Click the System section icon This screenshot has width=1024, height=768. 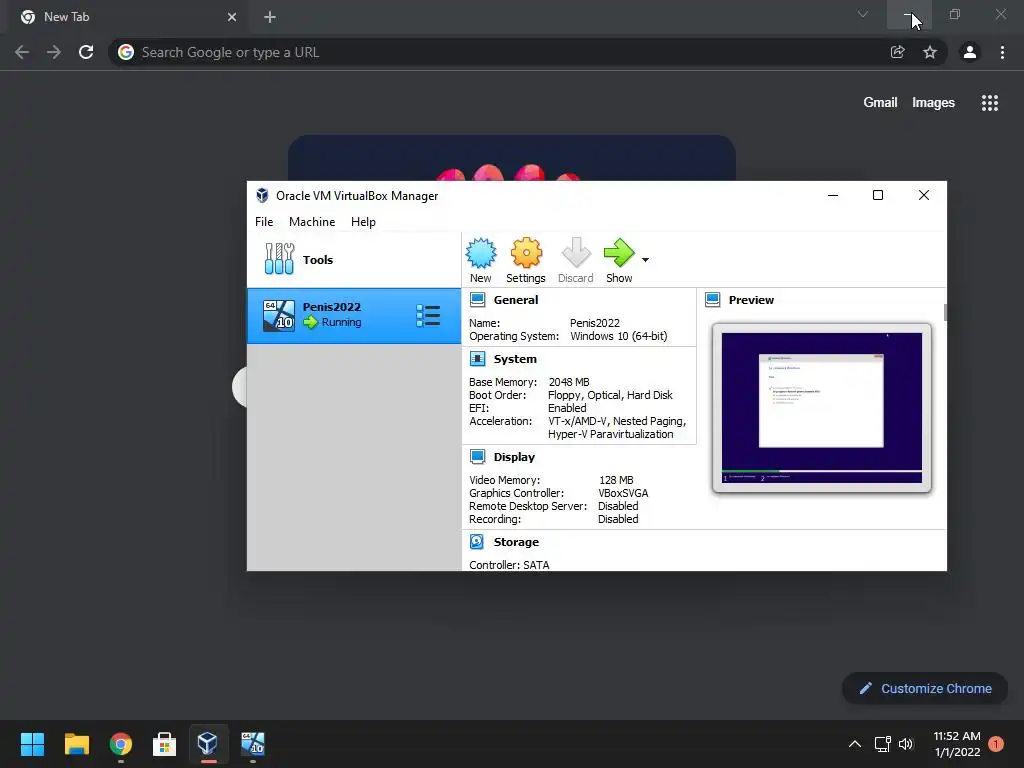[477, 359]
